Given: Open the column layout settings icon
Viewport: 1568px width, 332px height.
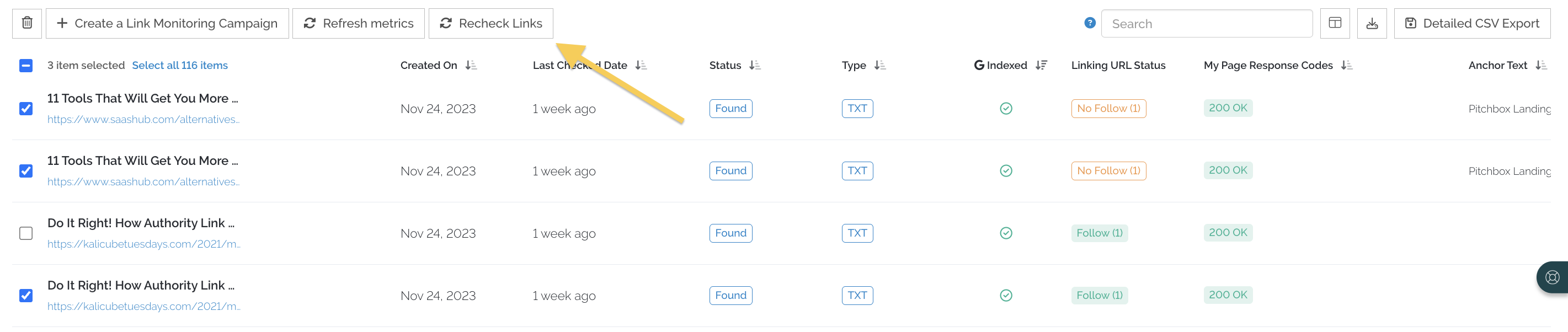Looking at the screenshot, I should point(1334,23).
